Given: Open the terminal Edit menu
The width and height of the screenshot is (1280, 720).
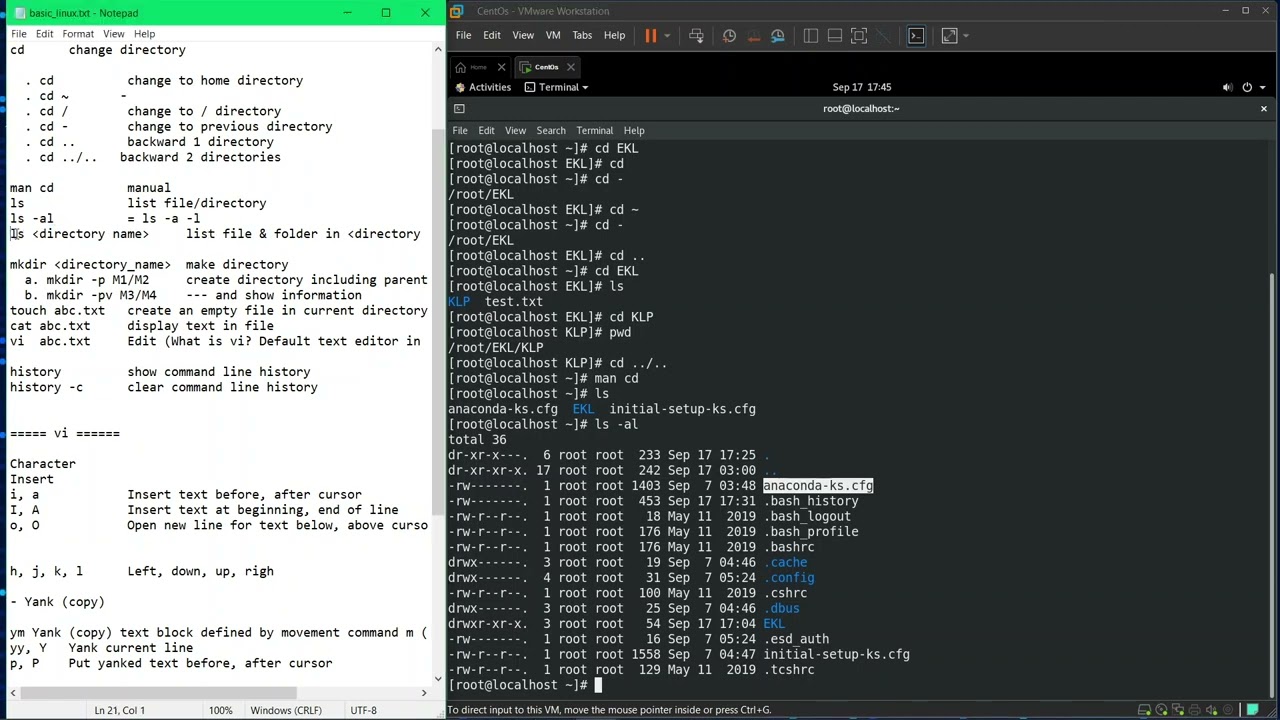Looking at the screenshot, I should click(486, 130).
